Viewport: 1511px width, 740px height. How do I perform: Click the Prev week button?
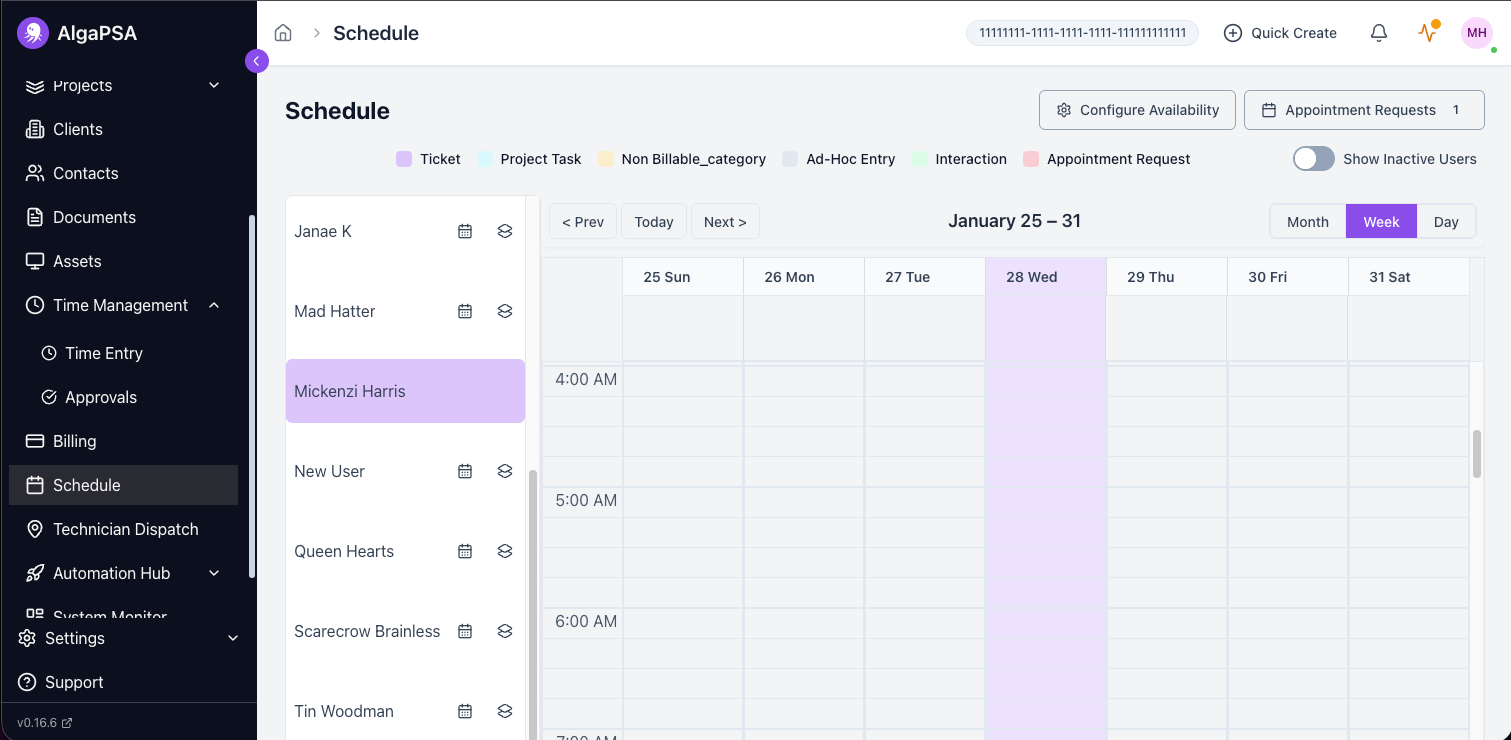point(583,222)
